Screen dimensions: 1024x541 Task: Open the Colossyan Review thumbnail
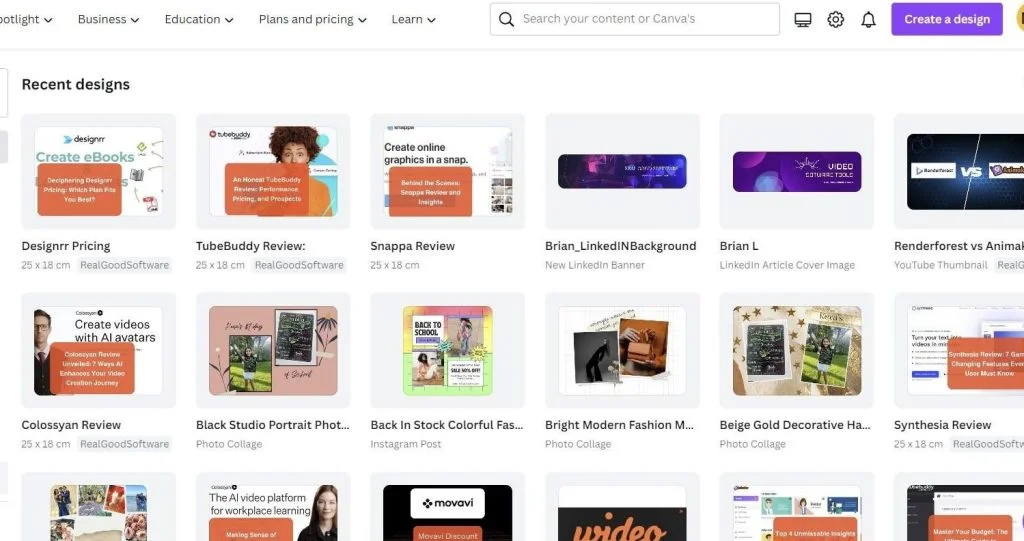pyautogui.click(x=99, y=350)
